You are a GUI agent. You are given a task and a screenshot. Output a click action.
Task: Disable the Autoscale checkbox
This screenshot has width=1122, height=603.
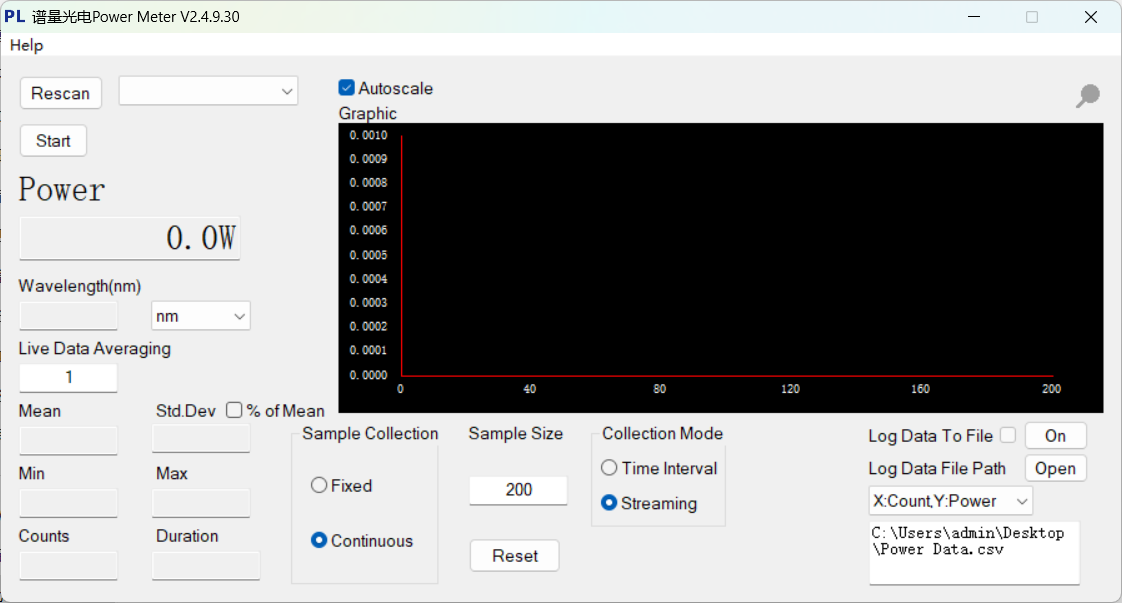click(347, 88)
